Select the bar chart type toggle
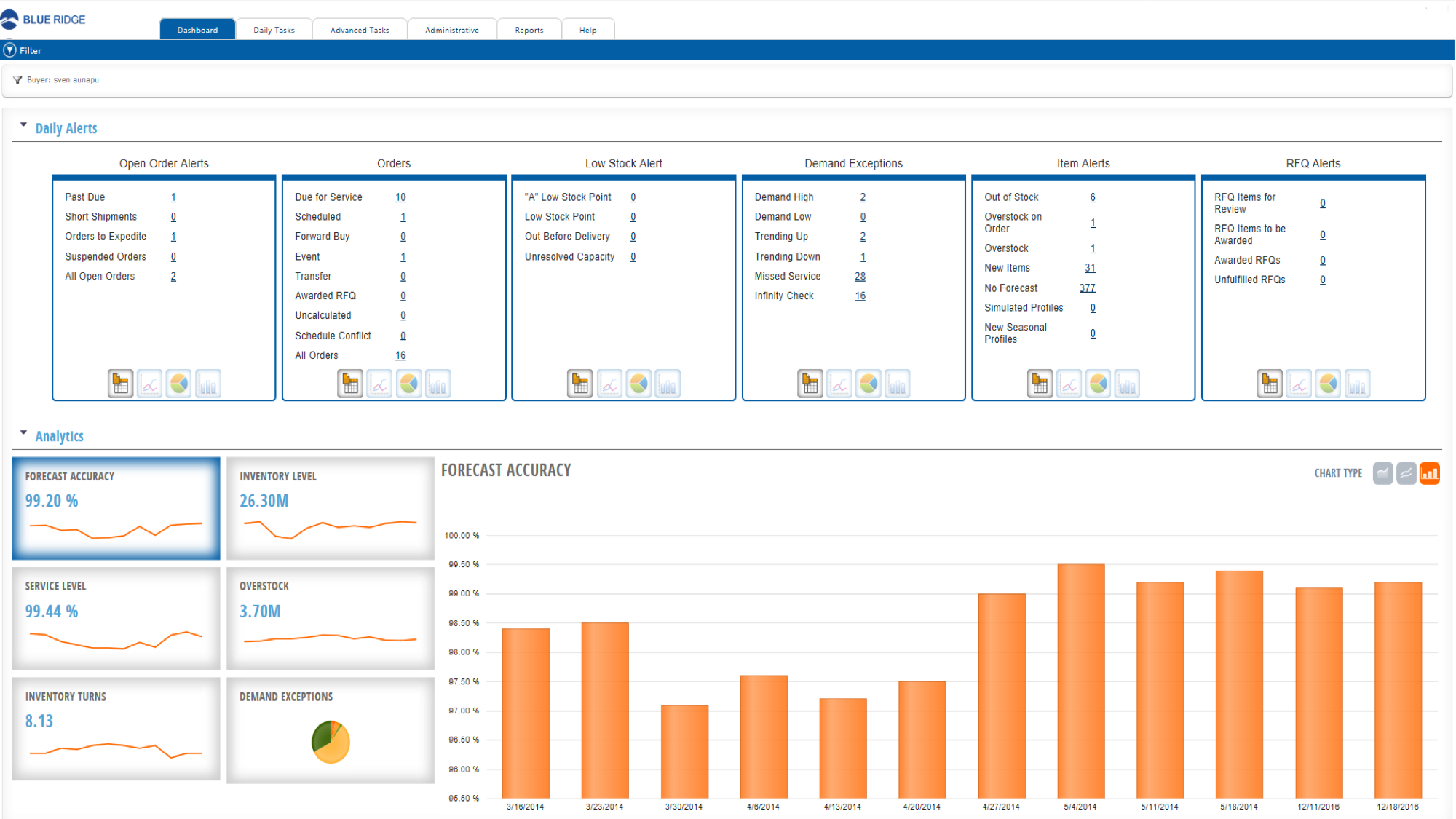Image resolution: width=1456 pixels, height=819 pixels. (1429, 473)
